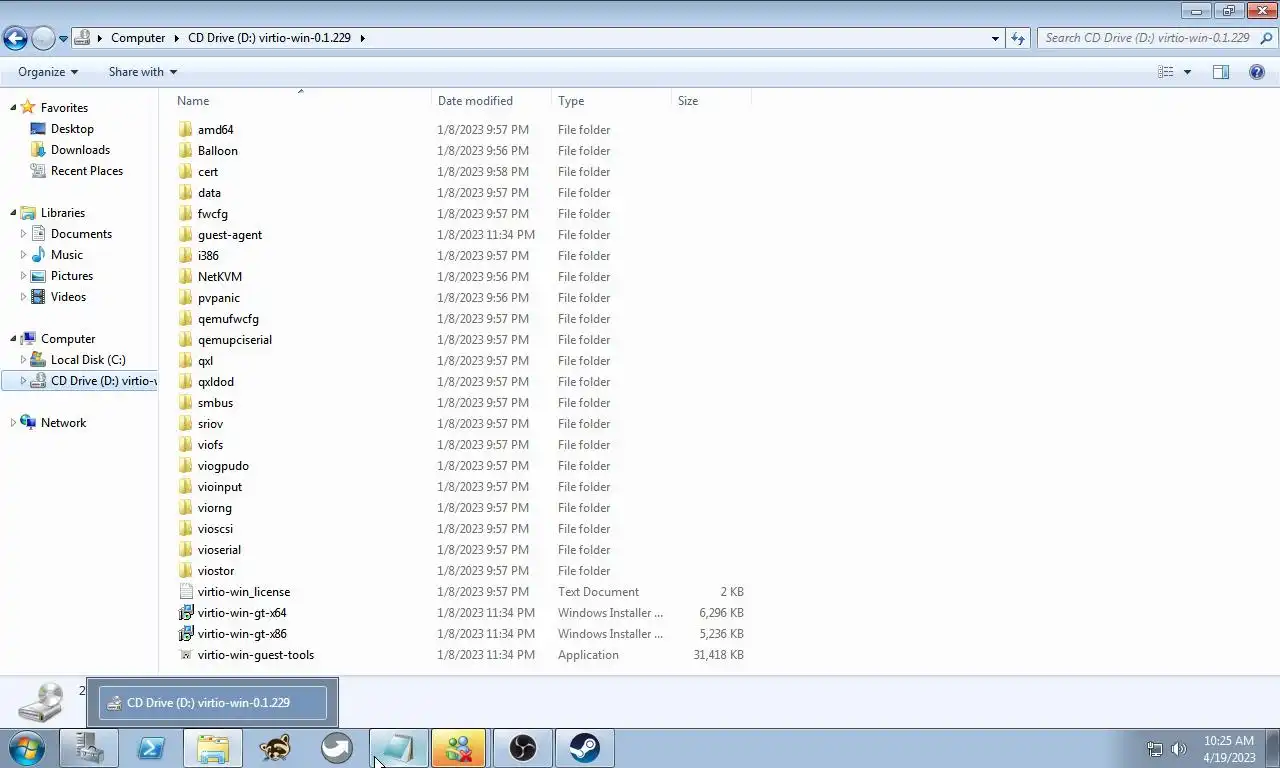This screenshot has width=1280, height=768.
Task: Click the vioserial folder name
Action: 219,550
